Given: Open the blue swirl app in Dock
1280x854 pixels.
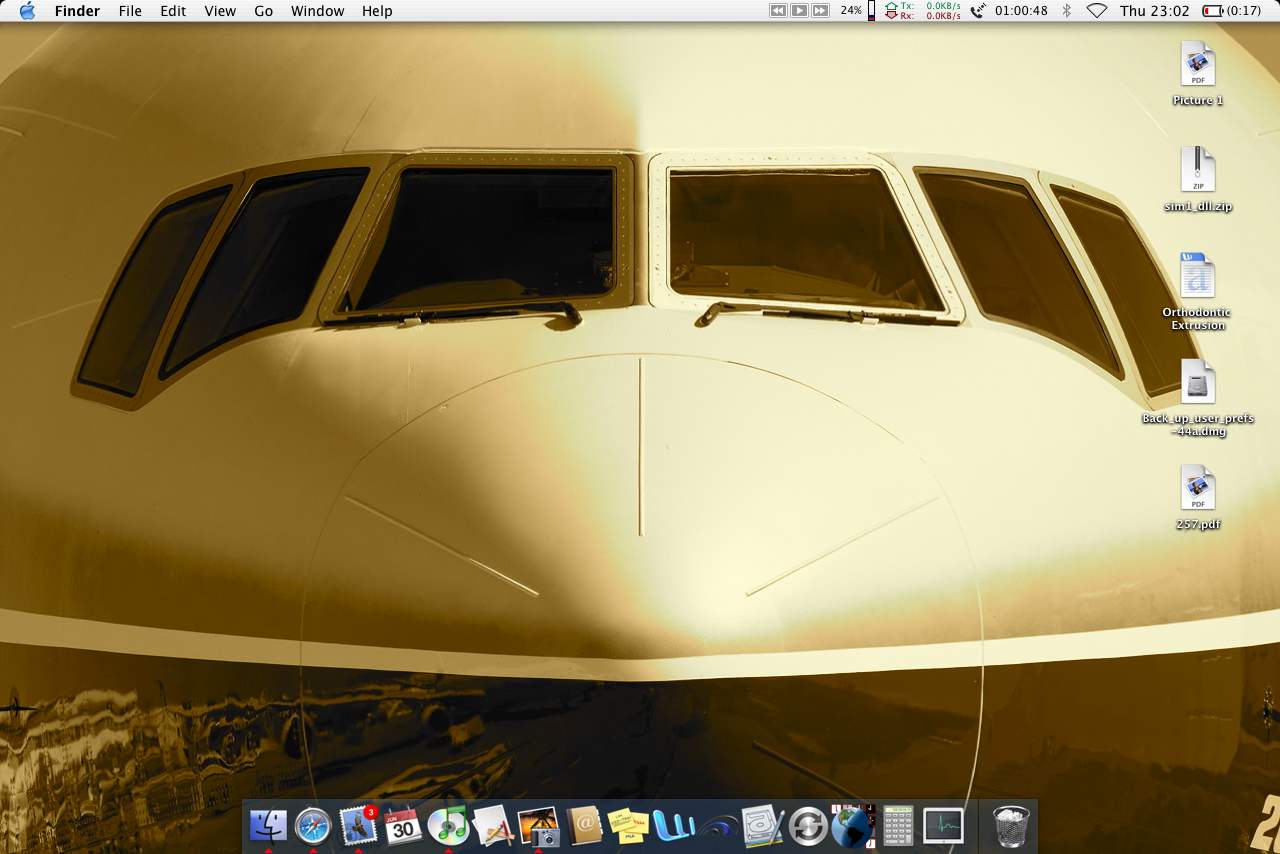Looking at the screenshot, I should coord(718,826).
